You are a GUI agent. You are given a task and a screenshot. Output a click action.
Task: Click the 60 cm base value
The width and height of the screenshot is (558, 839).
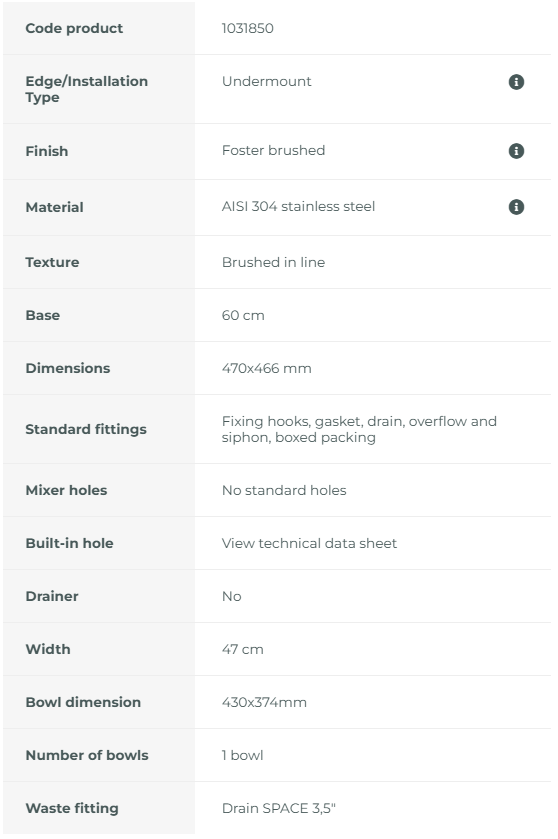click(243, 315)
